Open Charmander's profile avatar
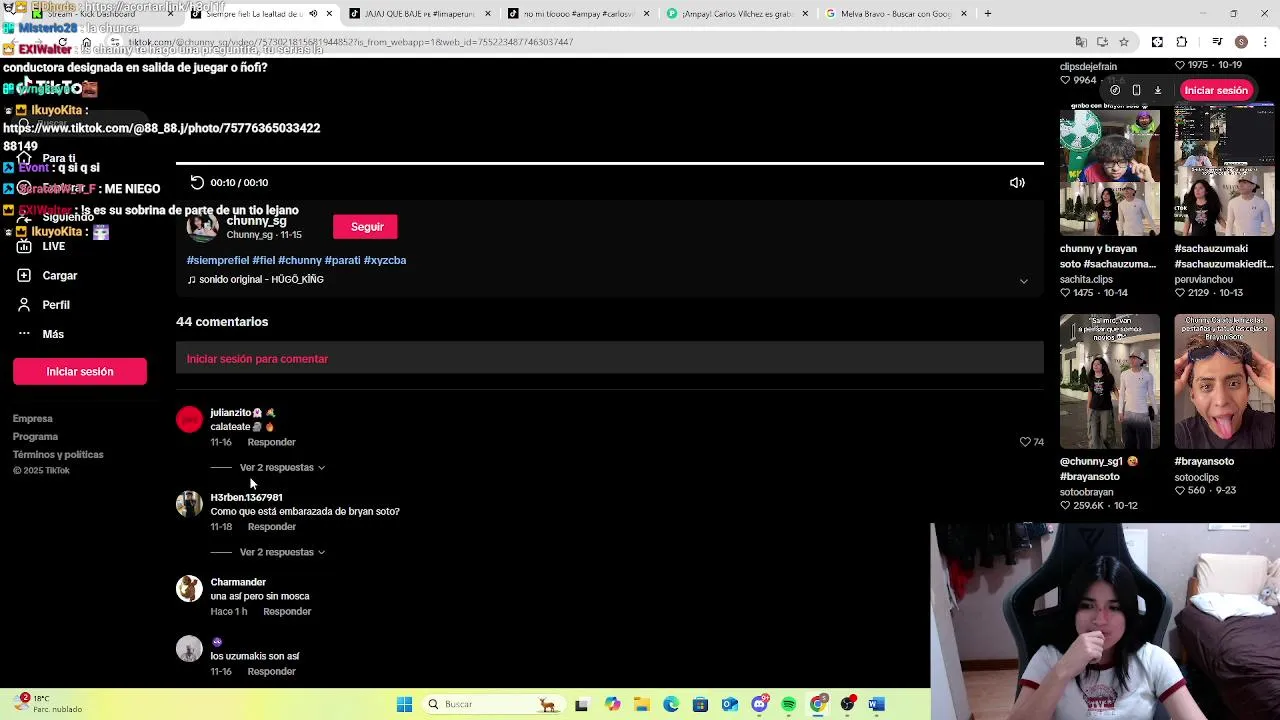Screen dimensions: 1280x720 pos(189,588)
